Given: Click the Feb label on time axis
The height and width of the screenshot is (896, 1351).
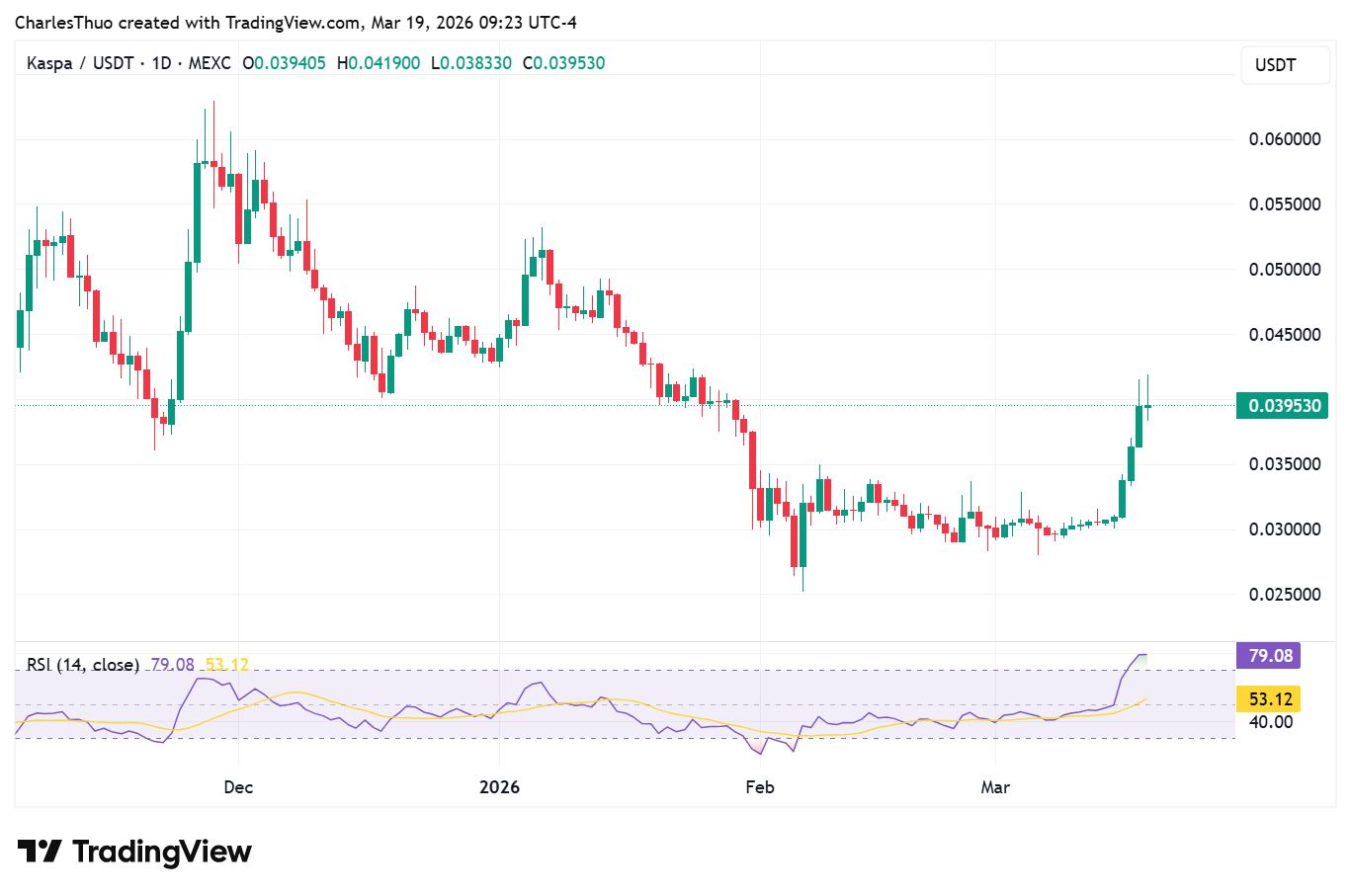Looking at the screenshot, I should (759, 787).
